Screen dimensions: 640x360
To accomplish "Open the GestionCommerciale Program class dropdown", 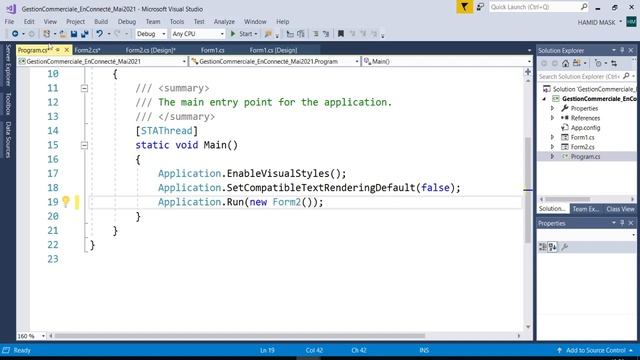I will pos(275,61).
